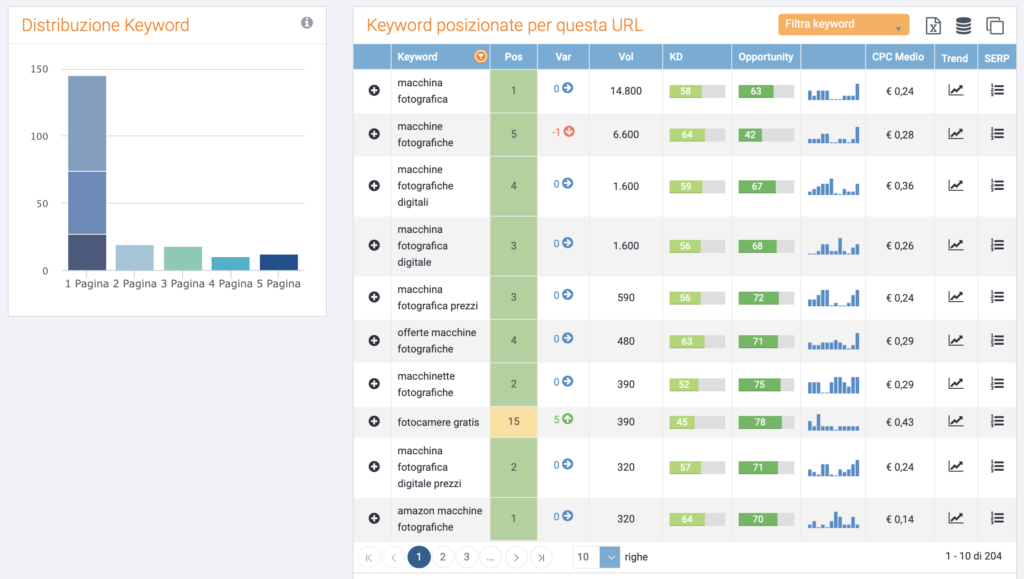Image resolution: width=1024 pixels, height=579 pixels.
Task: Jump to the last results page
Action: (x=541, y=557)
